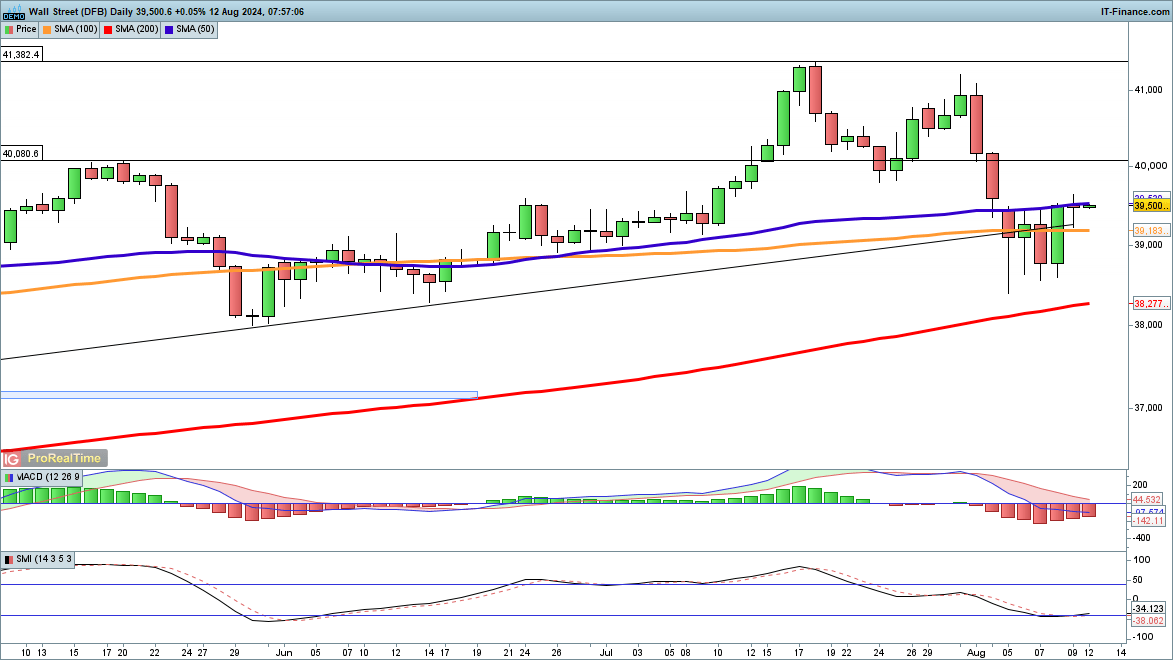Screen dimensions: 1173x660
Task: Open the SMI (14 3 5 3) panel label
Action: point(44,559)
